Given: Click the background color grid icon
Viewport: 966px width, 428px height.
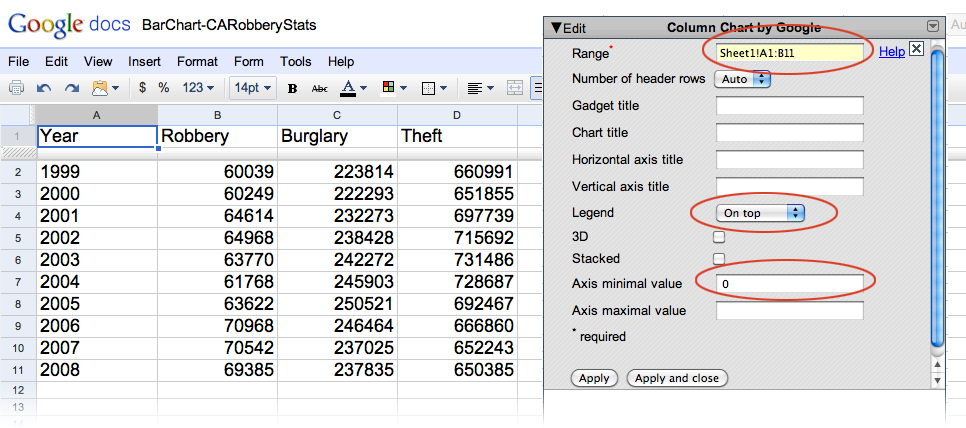Looking at the screenshot, I should click(389, 88).
